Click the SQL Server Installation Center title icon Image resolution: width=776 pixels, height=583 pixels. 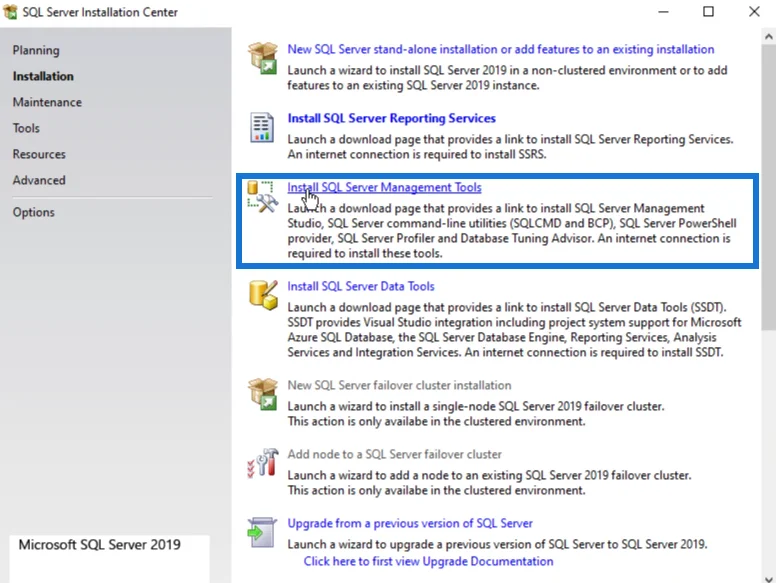[x=10, y=11]
